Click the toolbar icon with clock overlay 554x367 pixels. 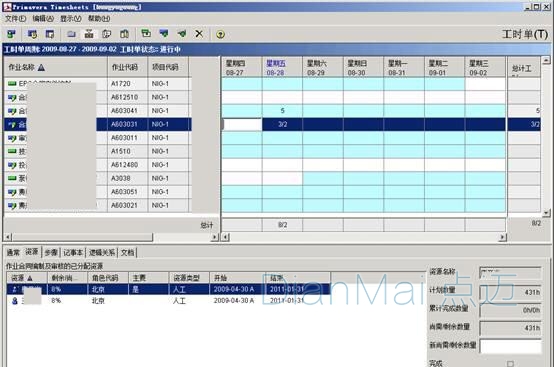pyautogui.click(x=33, y=34)
